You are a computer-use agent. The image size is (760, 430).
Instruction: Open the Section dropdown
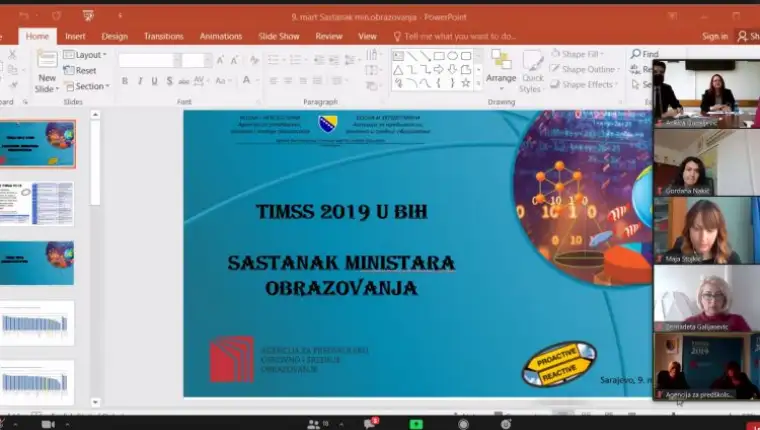pyautogui.click(x=87, y=86)
